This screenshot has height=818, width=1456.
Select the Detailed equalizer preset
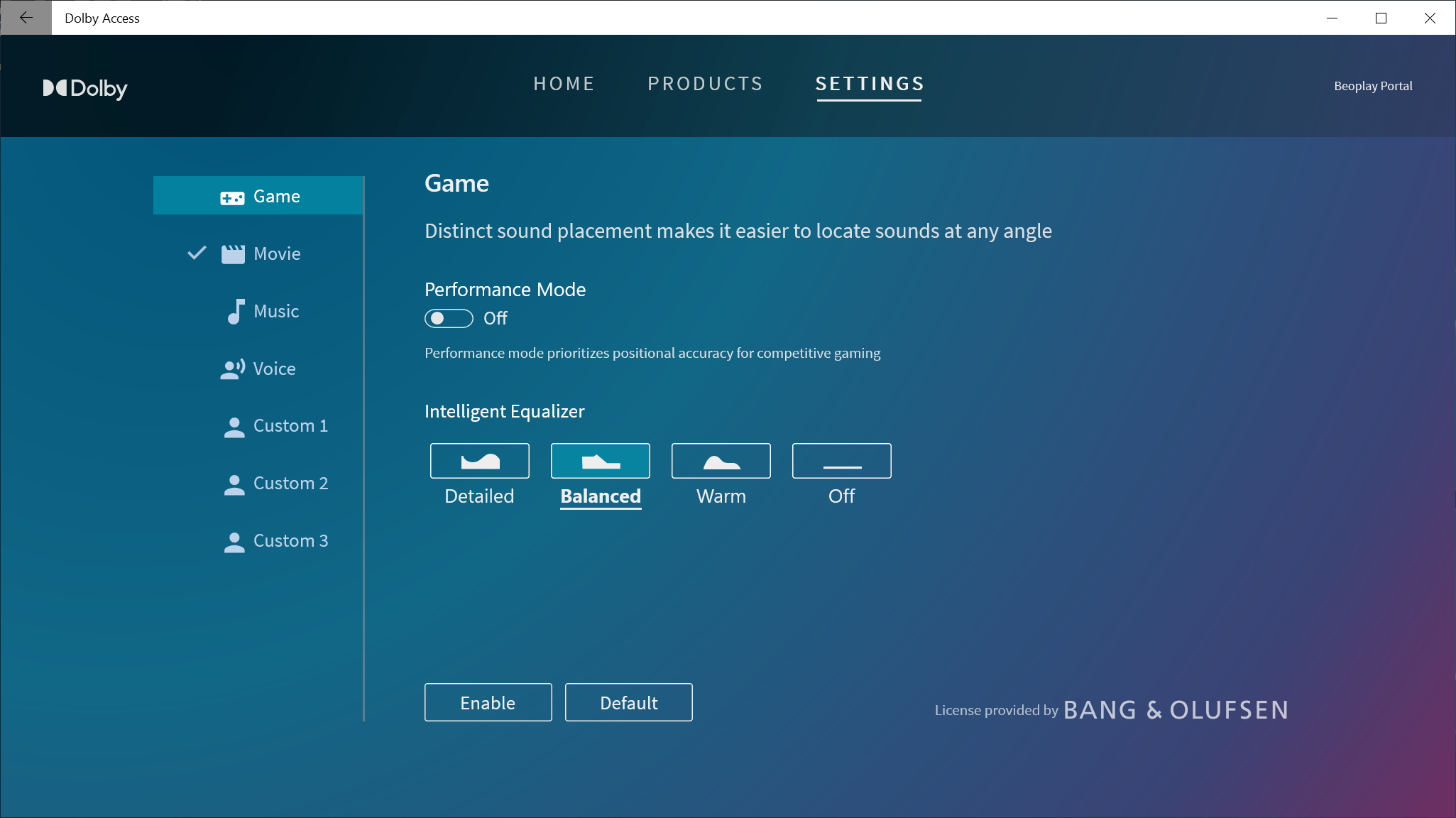(x=479, y=462)
